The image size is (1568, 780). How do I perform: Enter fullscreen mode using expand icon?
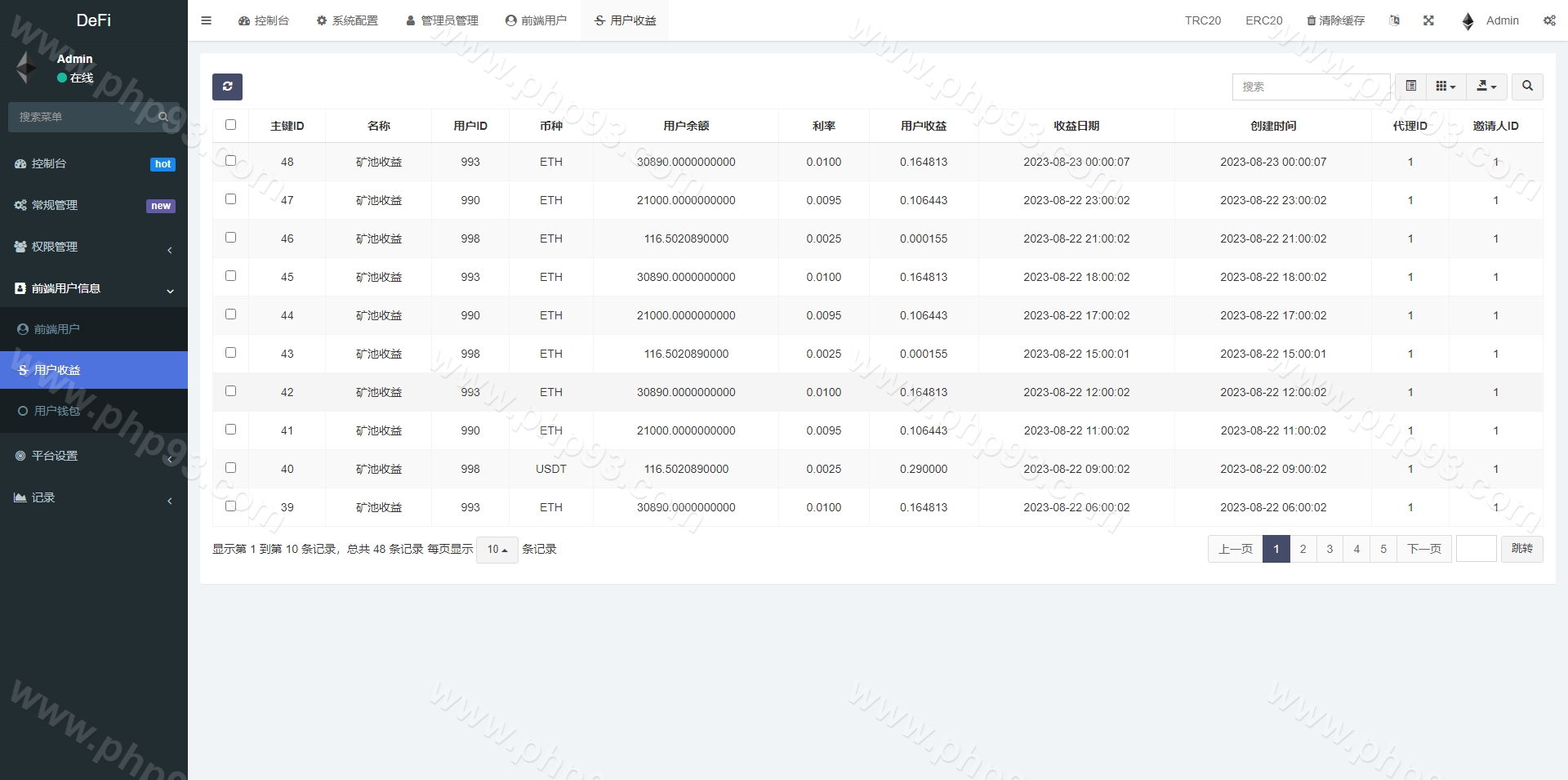1428,20
